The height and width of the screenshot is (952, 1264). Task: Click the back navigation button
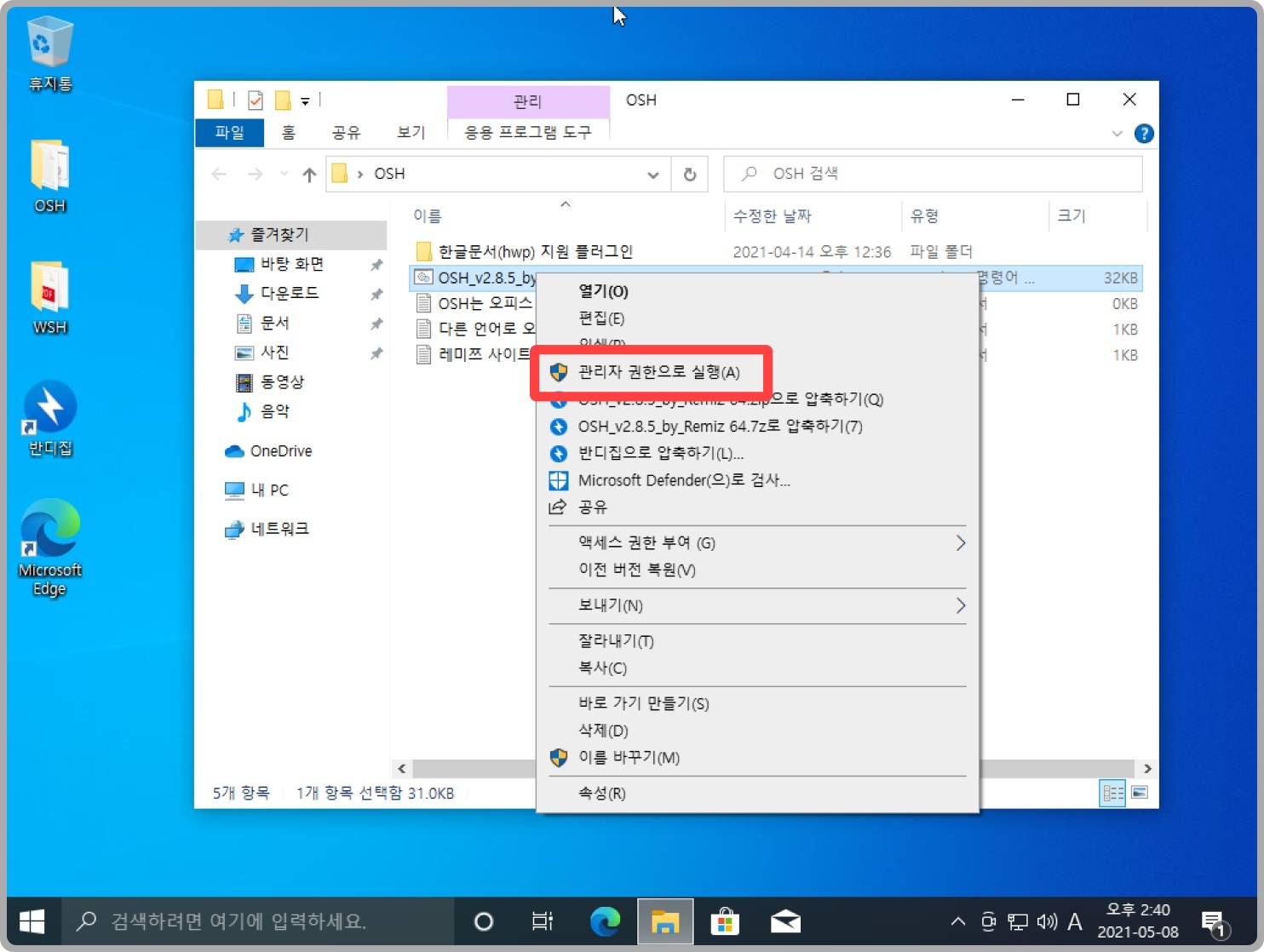tap(219, 174)
